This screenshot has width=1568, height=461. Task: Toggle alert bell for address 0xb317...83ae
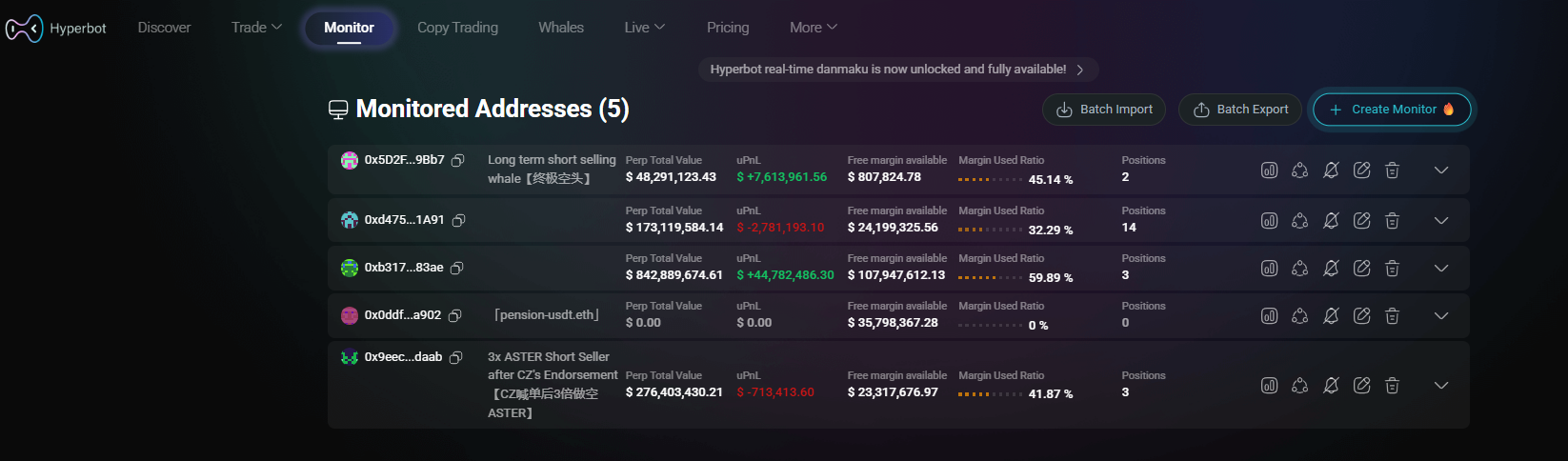click(x=1331, y=269)
